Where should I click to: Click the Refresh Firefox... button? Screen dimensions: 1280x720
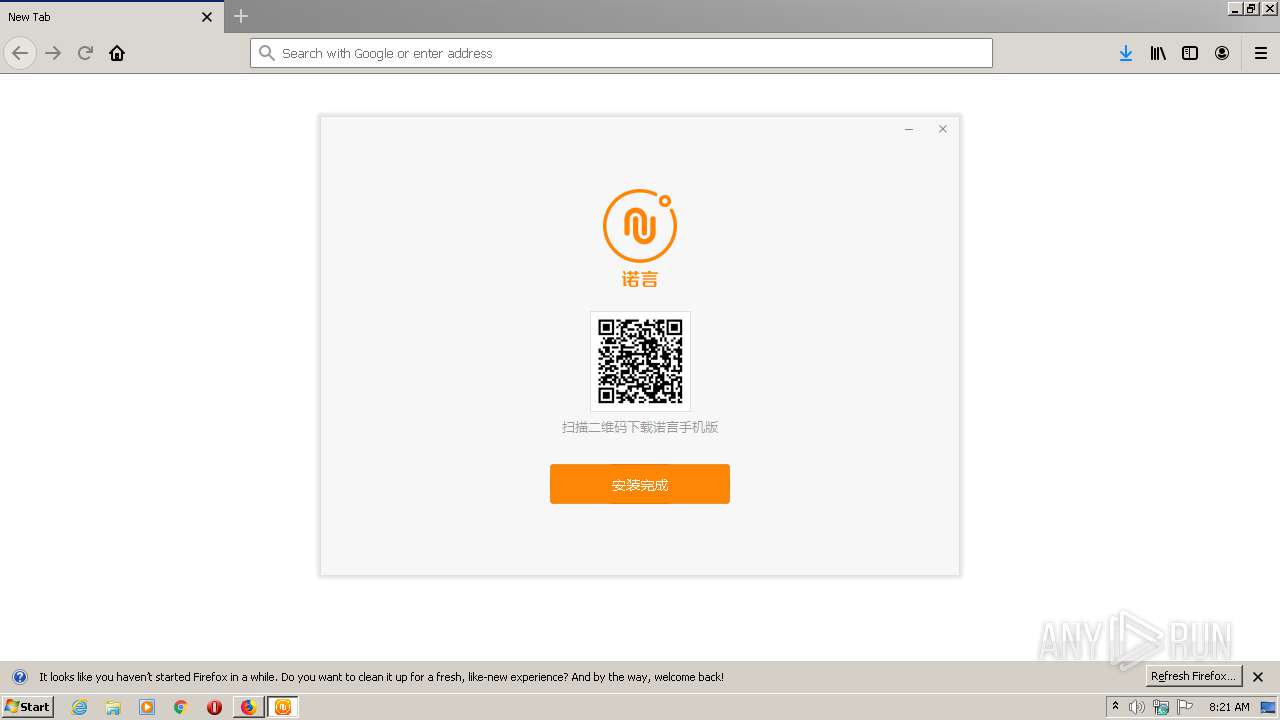tap(1193, 676)
